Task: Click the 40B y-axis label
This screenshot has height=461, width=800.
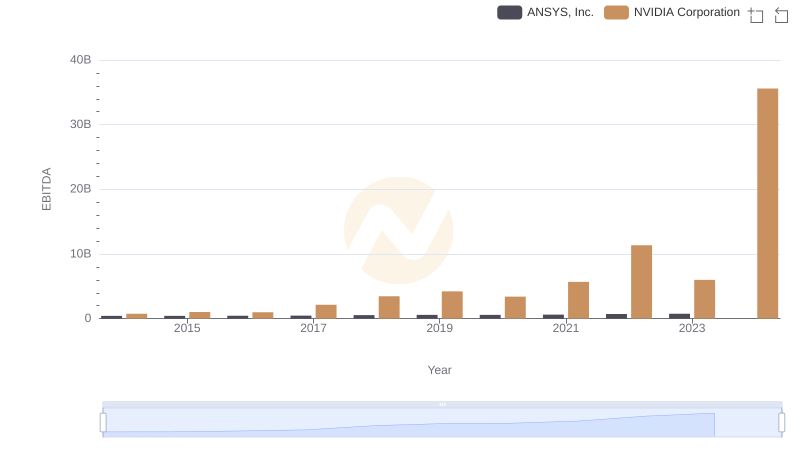Action: tap(81, 60)
